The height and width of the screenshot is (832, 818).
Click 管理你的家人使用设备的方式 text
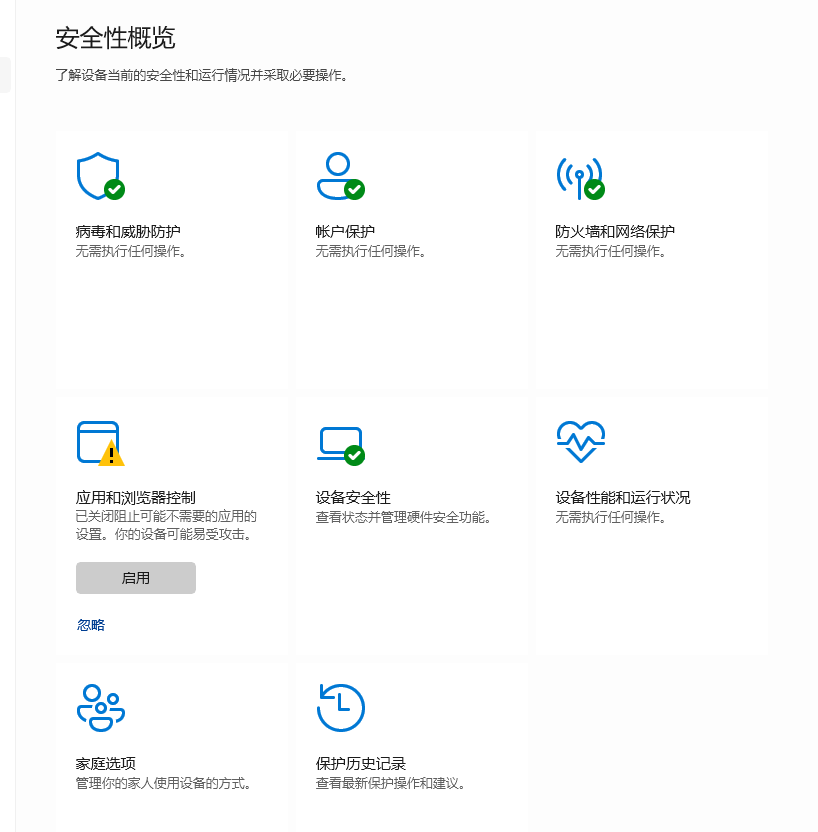[163, 783]
